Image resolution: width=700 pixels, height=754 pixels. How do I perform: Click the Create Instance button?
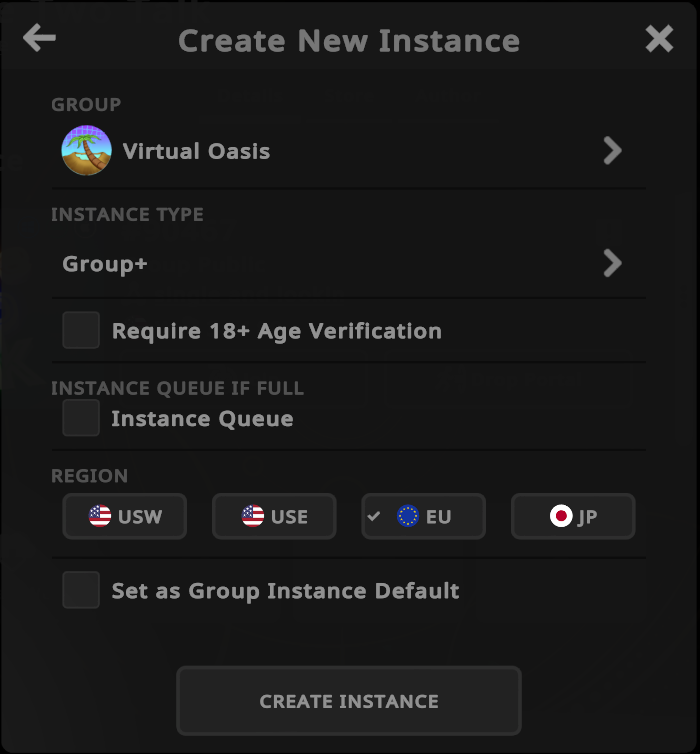pos(349,701)
